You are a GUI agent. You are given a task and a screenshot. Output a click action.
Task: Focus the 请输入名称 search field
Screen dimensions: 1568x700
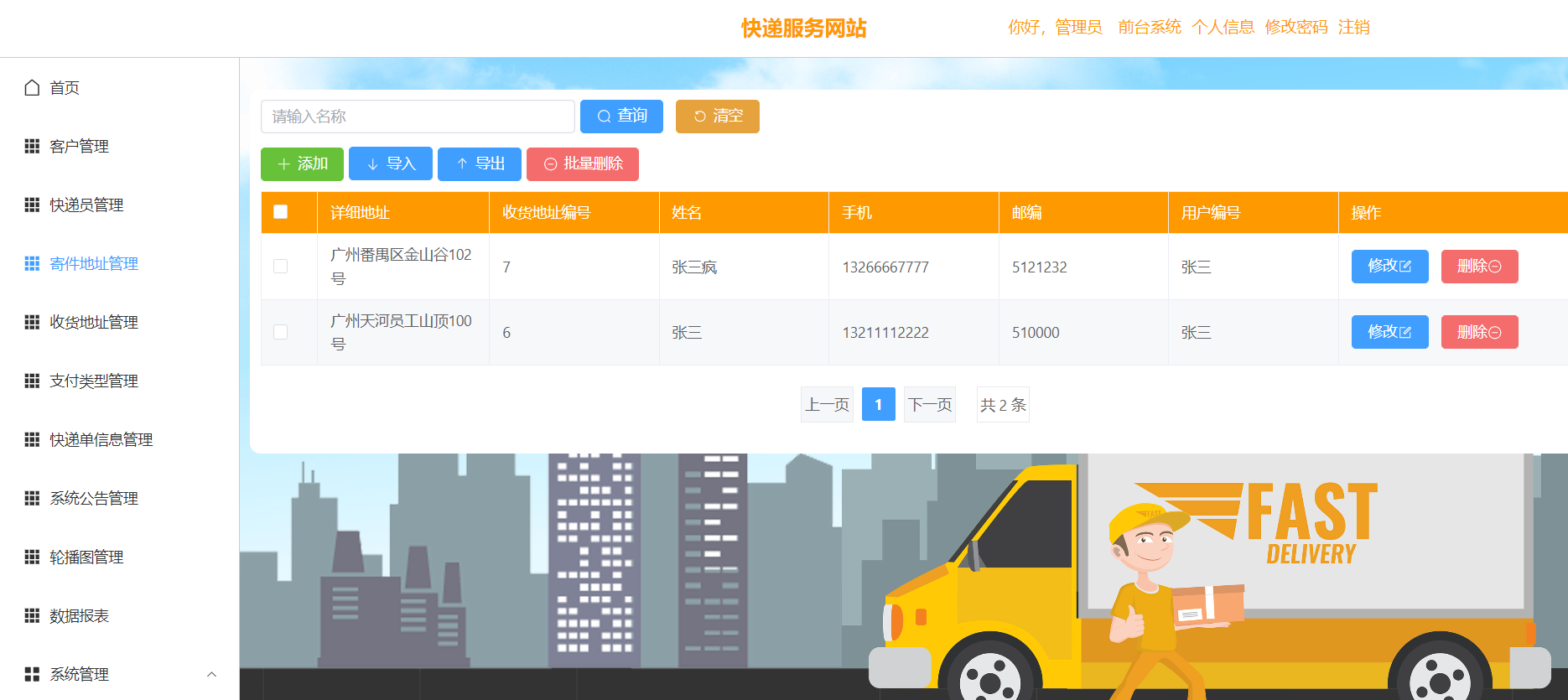click(x=418, y=117)
